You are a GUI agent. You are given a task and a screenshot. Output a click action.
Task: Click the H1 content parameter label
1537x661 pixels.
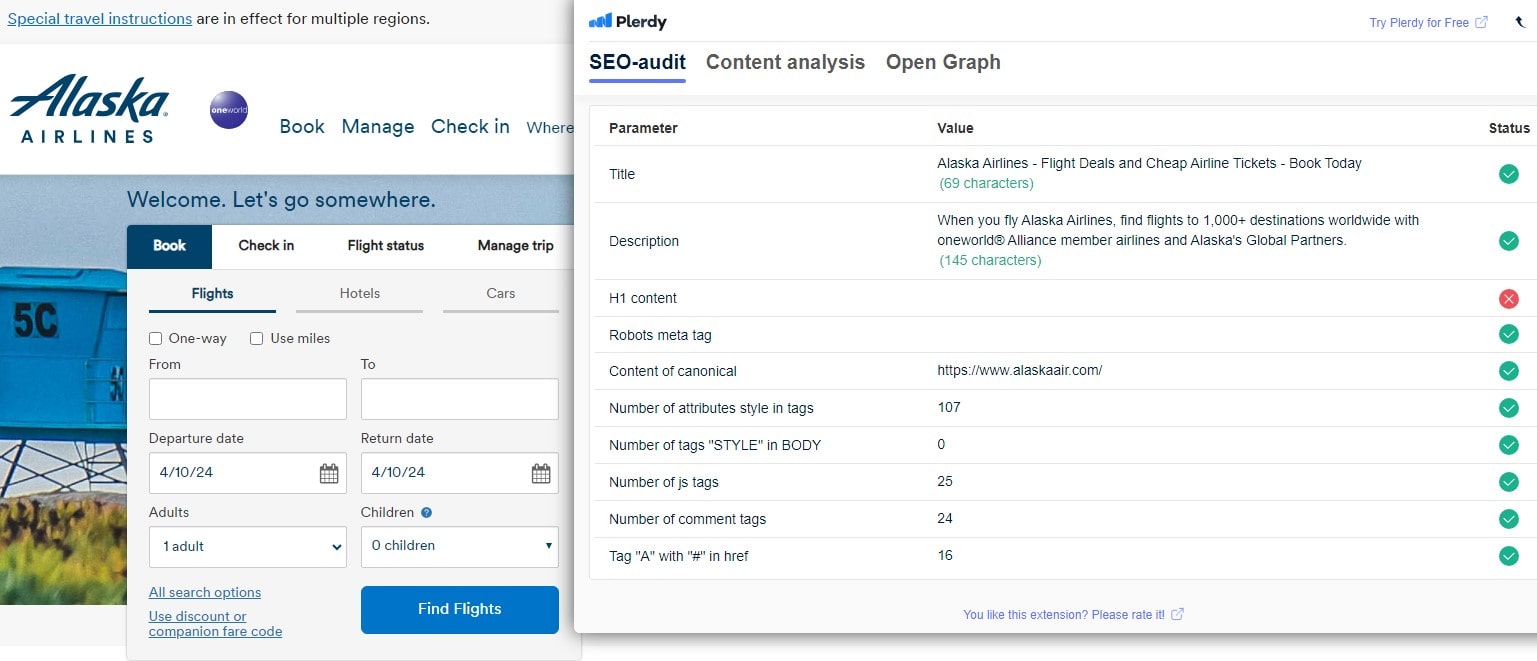tap(643, 298)
